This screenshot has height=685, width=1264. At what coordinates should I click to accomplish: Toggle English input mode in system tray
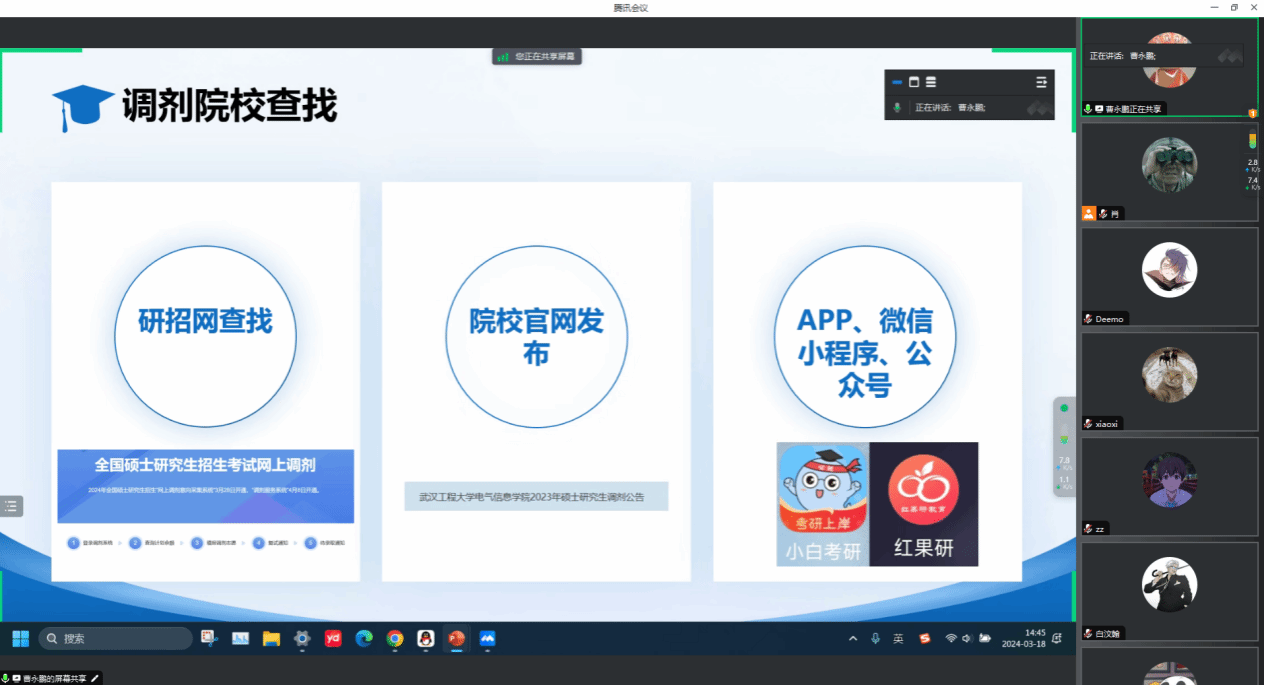coord(898,638)
